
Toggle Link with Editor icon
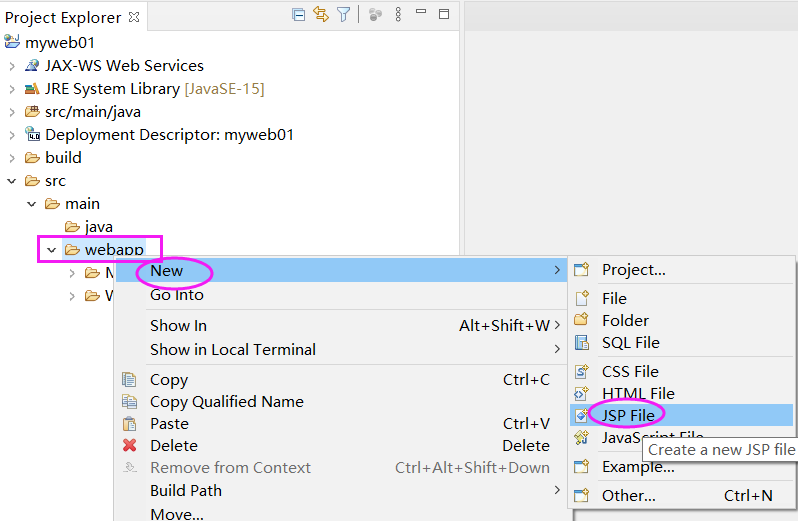point(321,14)
